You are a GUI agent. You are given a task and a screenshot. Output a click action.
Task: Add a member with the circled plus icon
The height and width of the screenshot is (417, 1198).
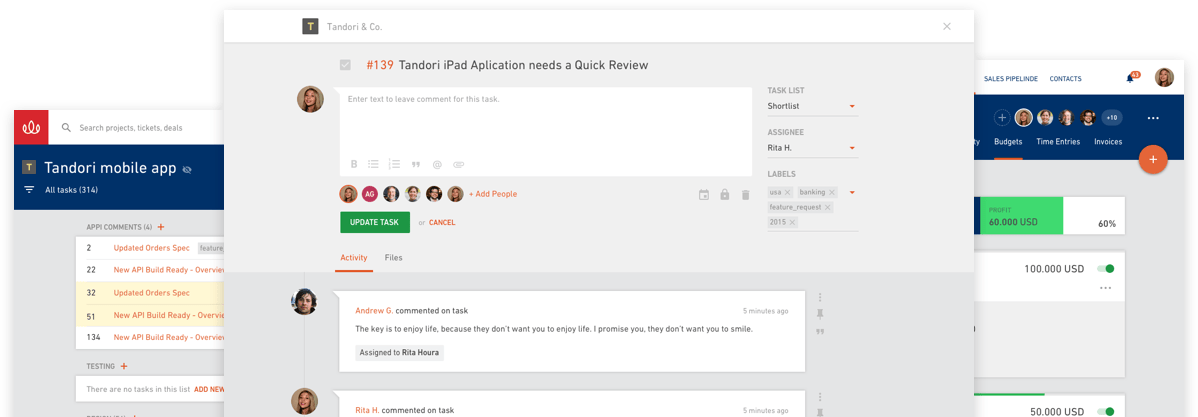pos(1002,118)
